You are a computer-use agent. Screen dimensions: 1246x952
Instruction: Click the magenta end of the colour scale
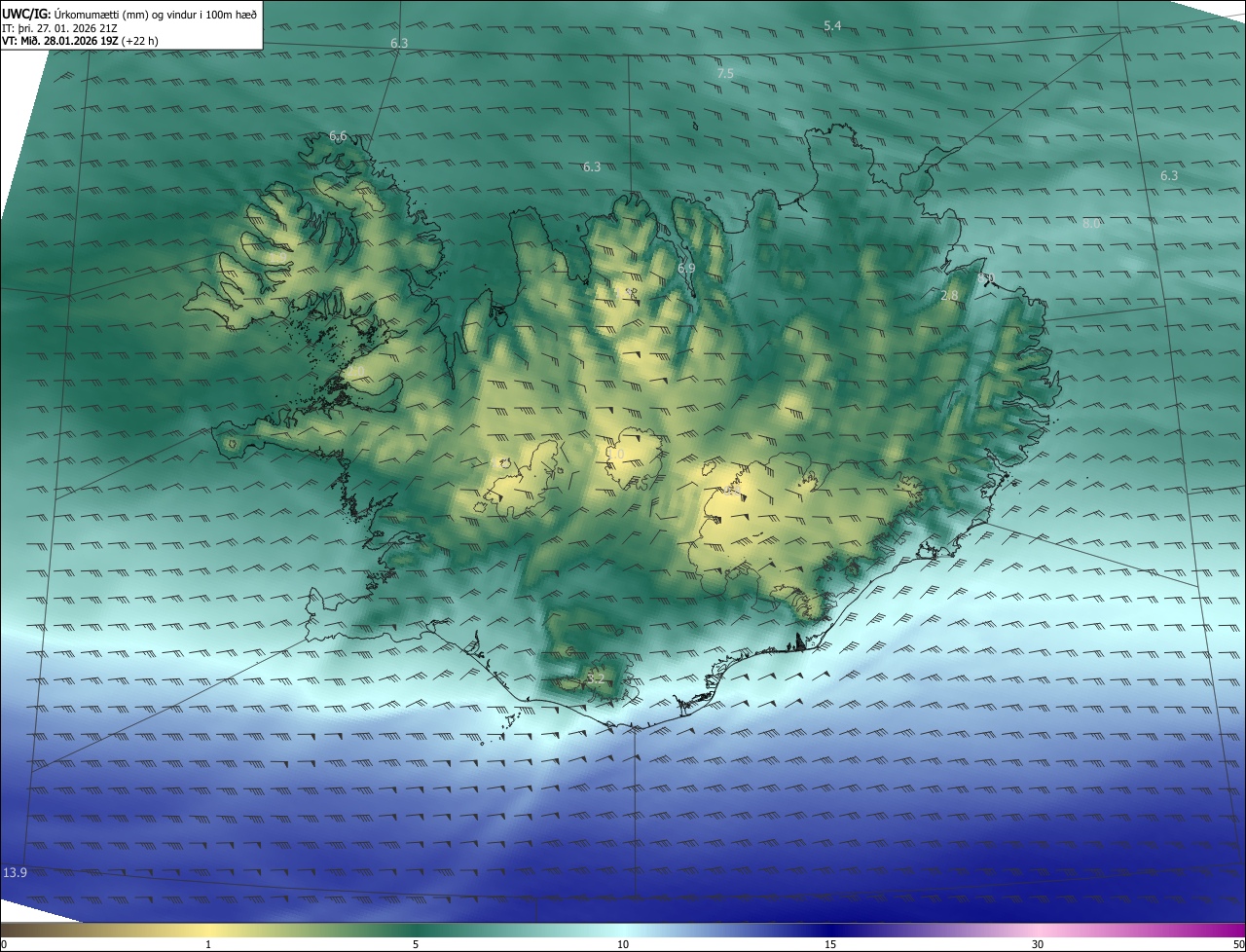click(x=1231, y=930)
